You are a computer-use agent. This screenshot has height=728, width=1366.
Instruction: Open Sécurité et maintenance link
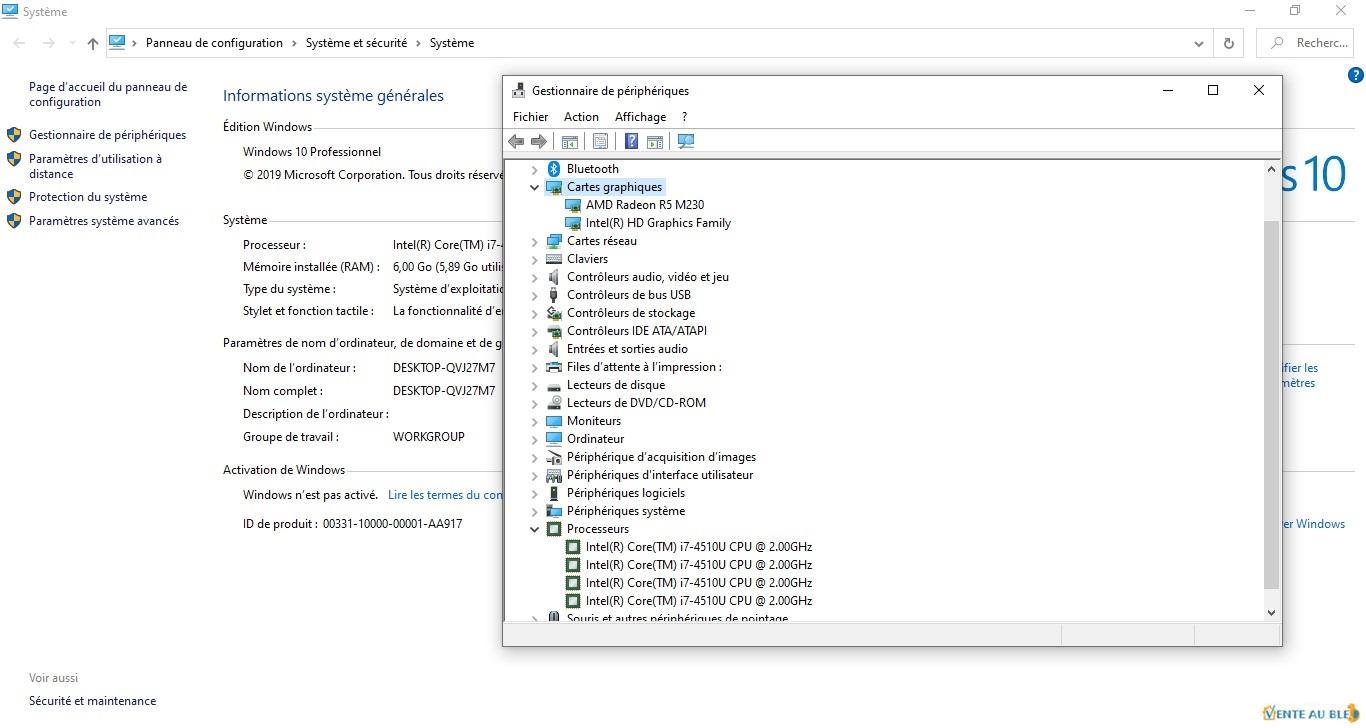[92, 701]
